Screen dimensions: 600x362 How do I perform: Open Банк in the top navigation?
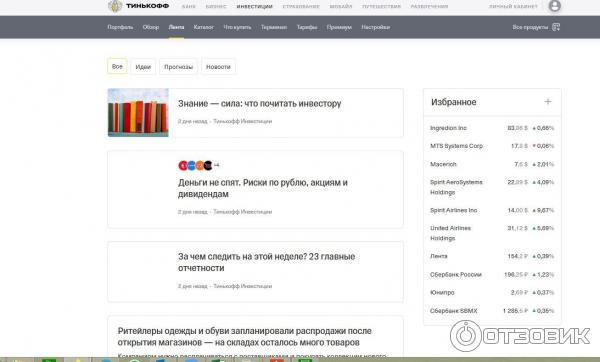pos(189,7)
